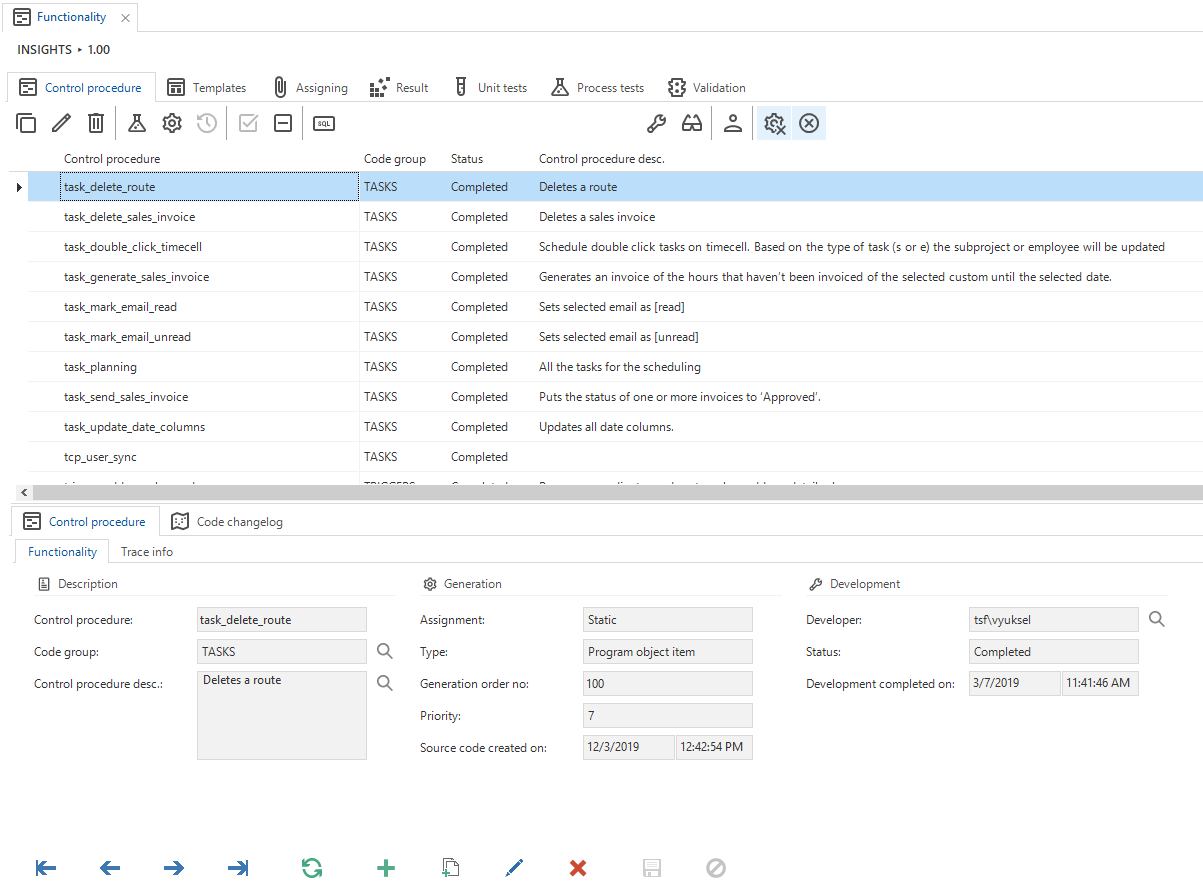The width and height of the screenshot is (1203, 895).
Task: Toggle the highlighted gear-with-x toolbar button
Action: click(x=774, y=123)
